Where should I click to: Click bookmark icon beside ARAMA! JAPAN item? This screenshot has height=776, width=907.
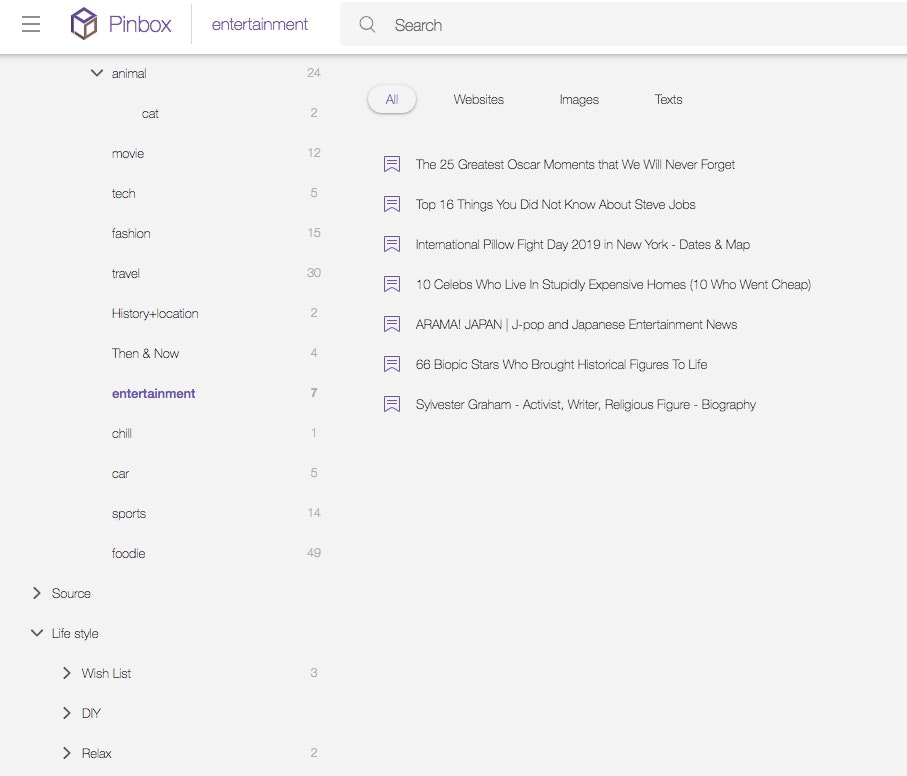click(x=392, y=324)
